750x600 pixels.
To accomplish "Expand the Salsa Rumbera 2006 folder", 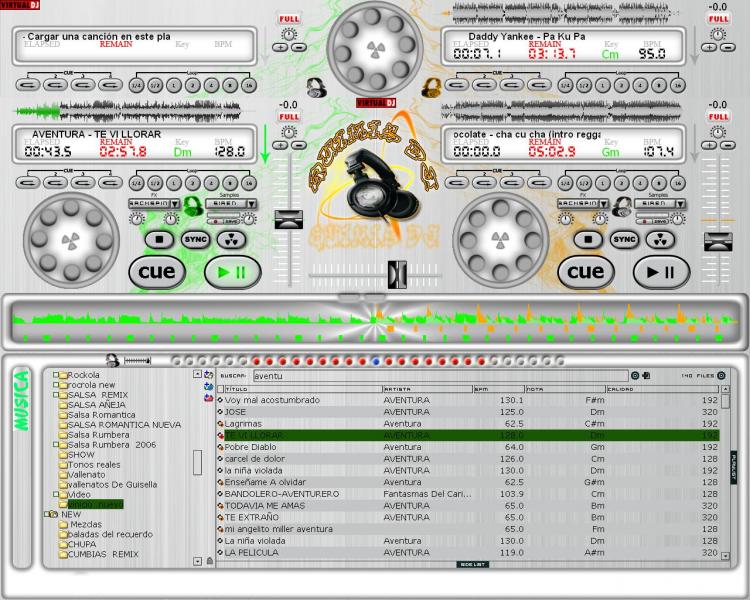I will point(55,444).
